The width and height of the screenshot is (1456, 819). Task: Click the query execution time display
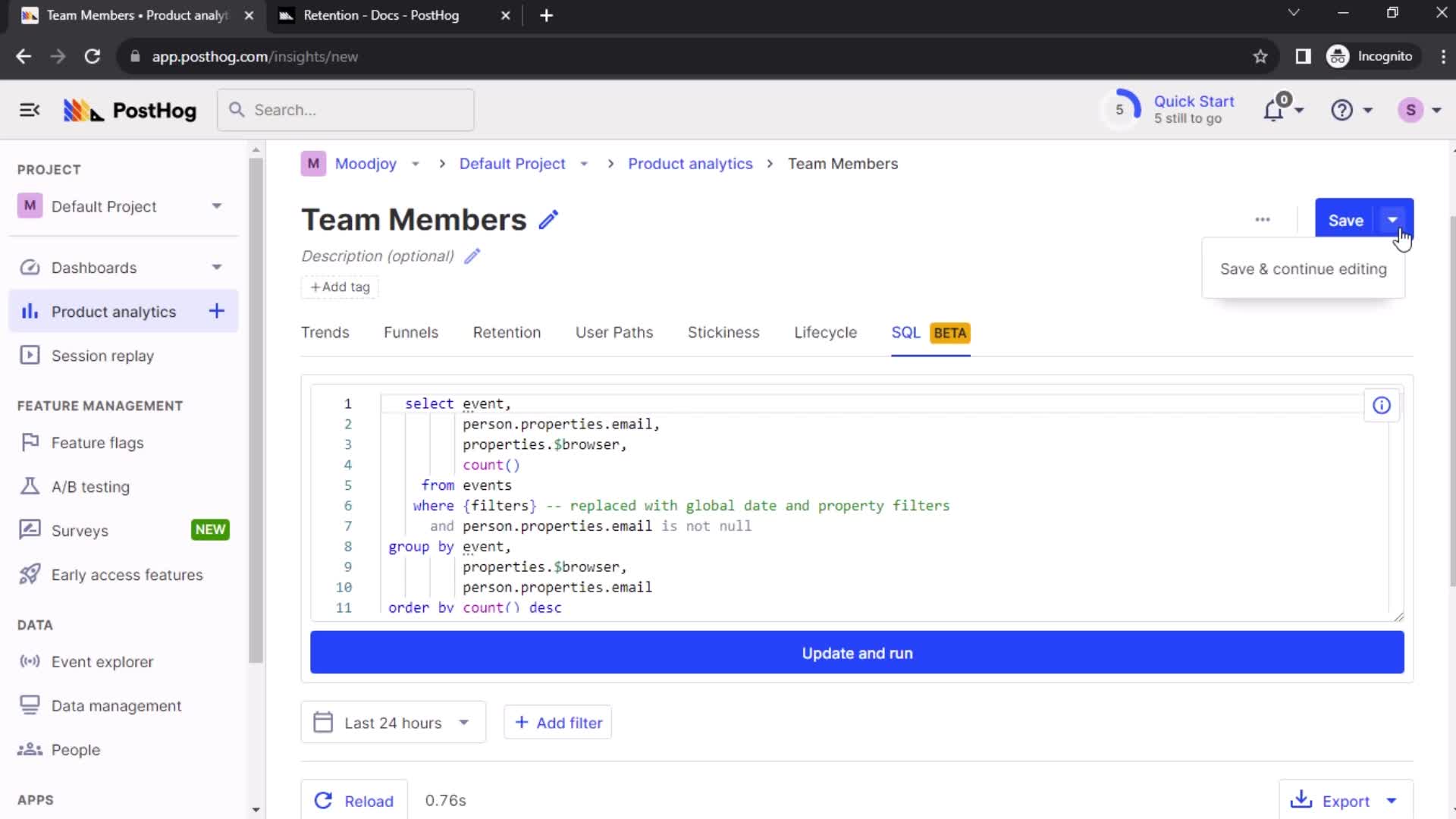pyautogui.click(x=445, y=800)
